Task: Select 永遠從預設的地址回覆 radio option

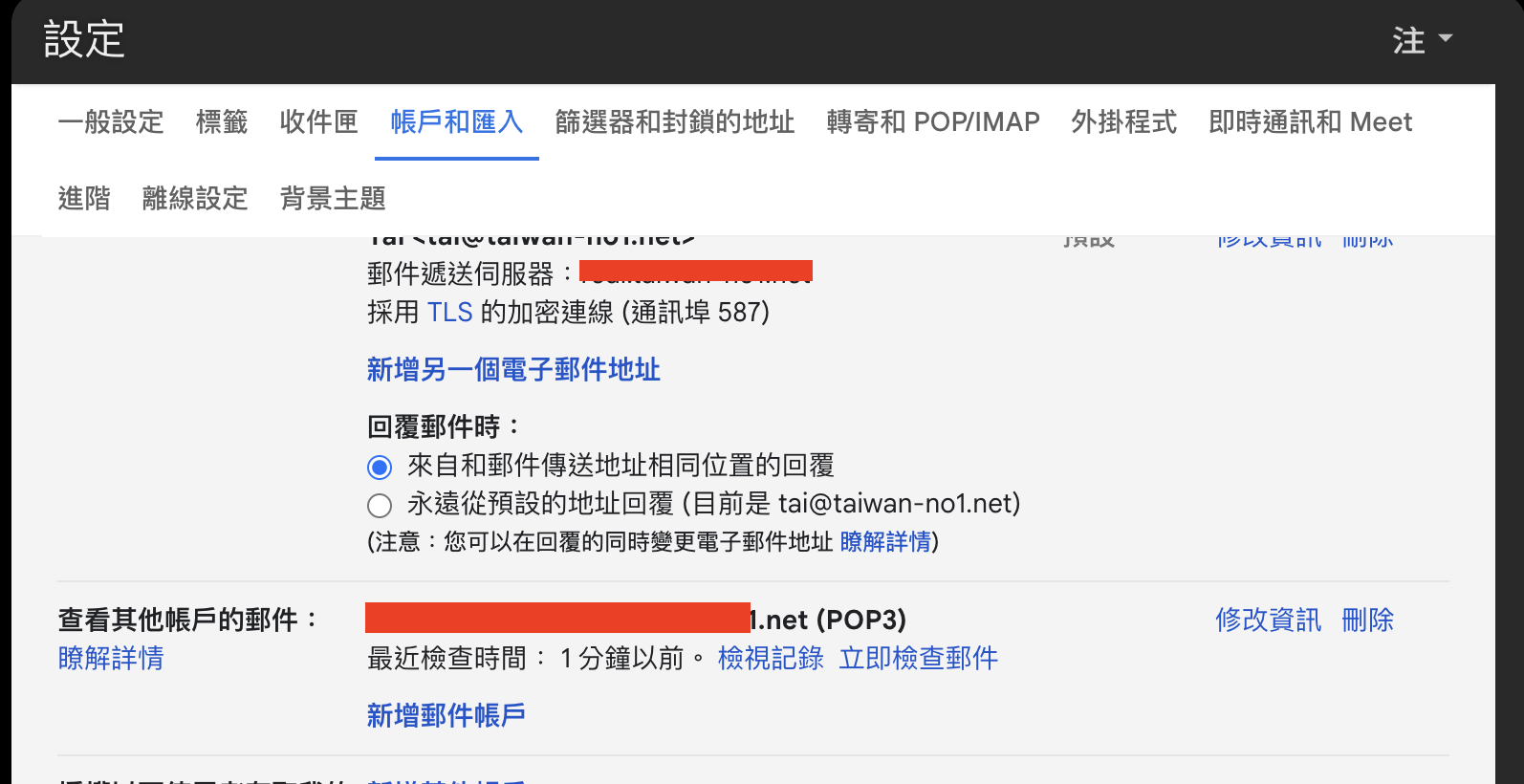Action: click(380, 505)
